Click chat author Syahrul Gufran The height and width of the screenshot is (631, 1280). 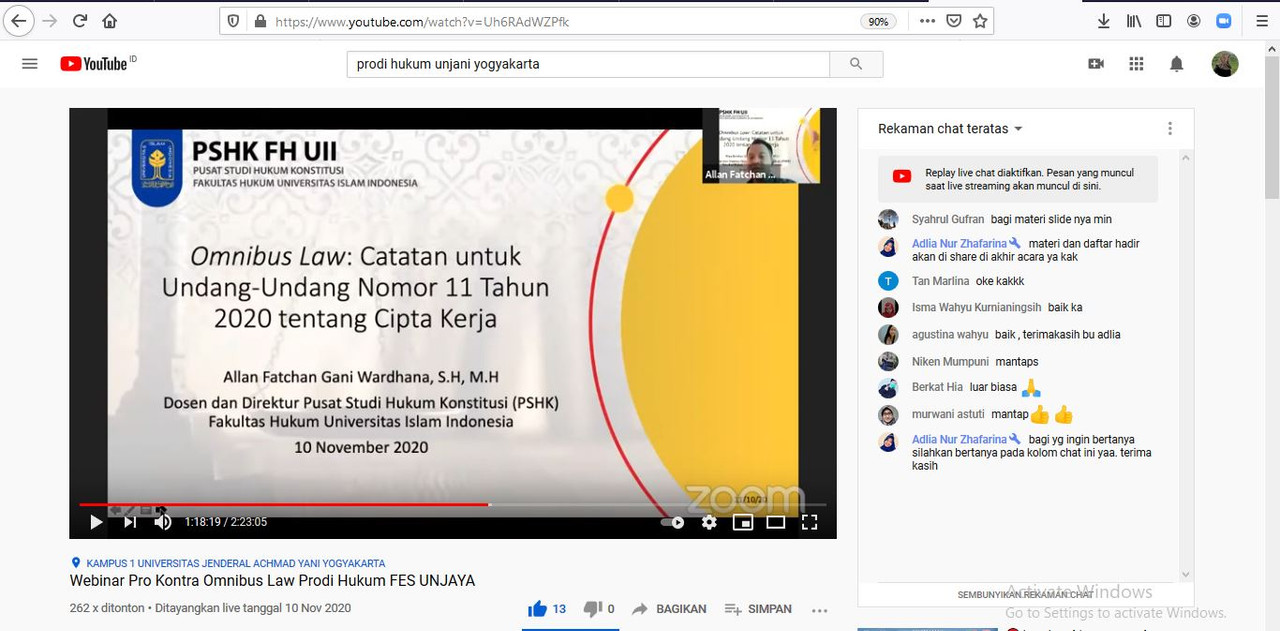click(x=947, y=219)
